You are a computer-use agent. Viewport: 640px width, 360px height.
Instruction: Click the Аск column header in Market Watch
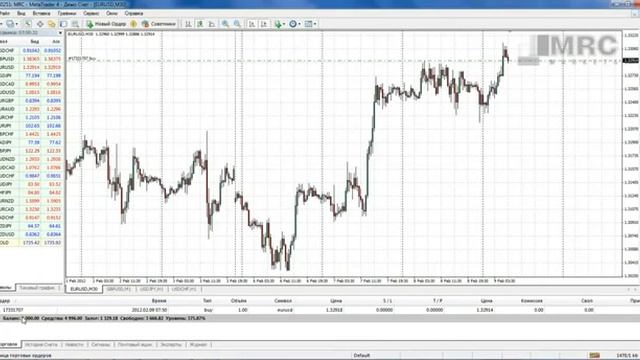[x=56, y=42]
